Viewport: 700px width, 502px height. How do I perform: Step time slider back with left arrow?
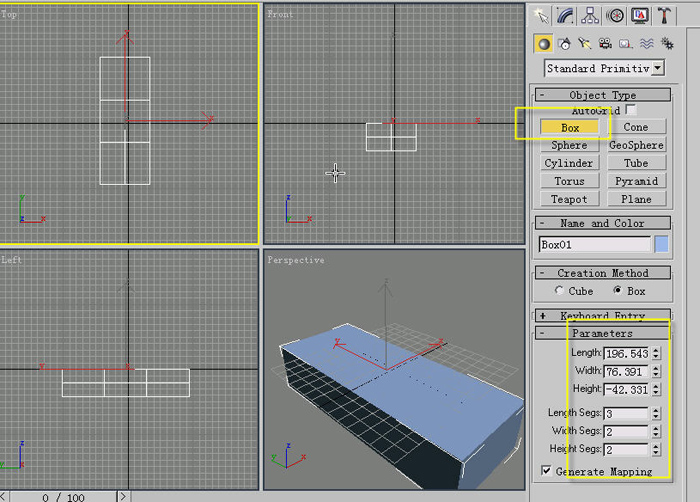tap(4, 497)
